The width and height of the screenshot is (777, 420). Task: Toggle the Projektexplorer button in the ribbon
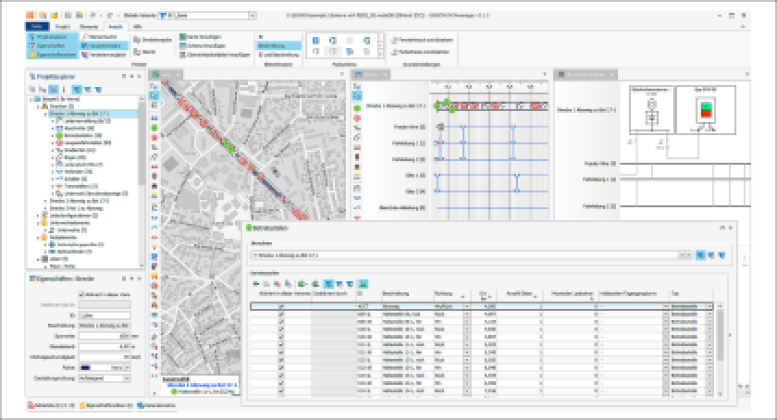52,37
